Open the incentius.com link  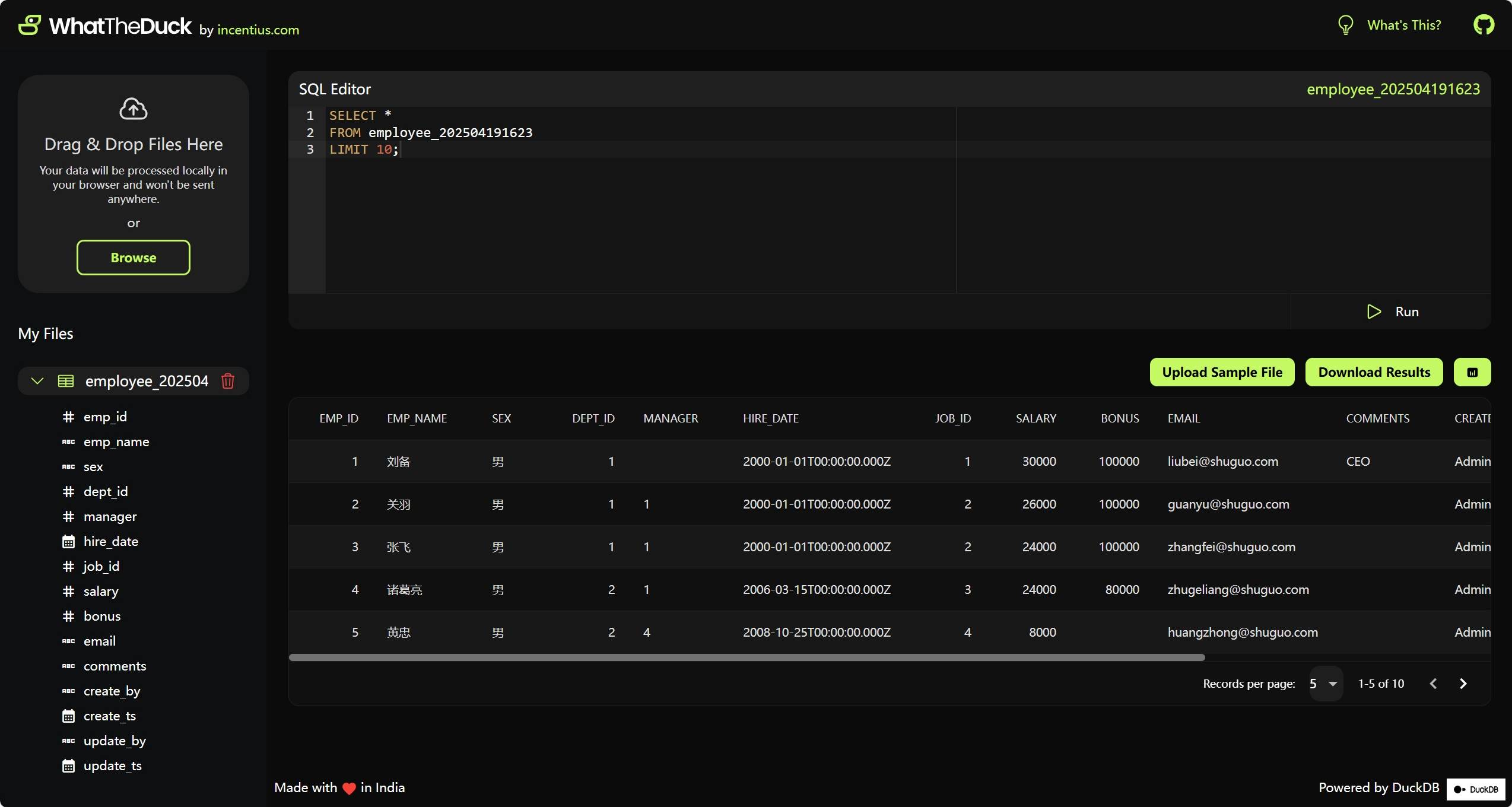(258, 30)
